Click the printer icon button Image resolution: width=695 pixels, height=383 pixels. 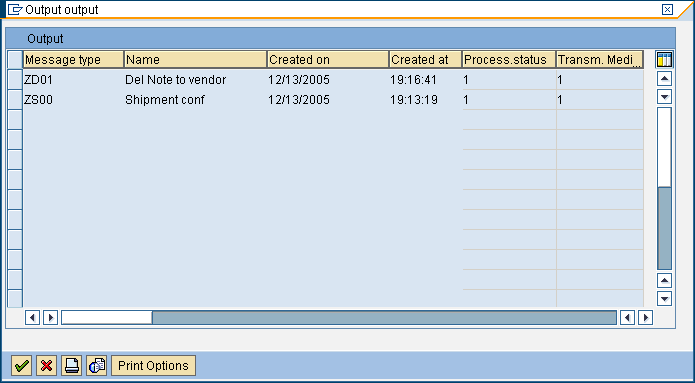tap(71, 366)
